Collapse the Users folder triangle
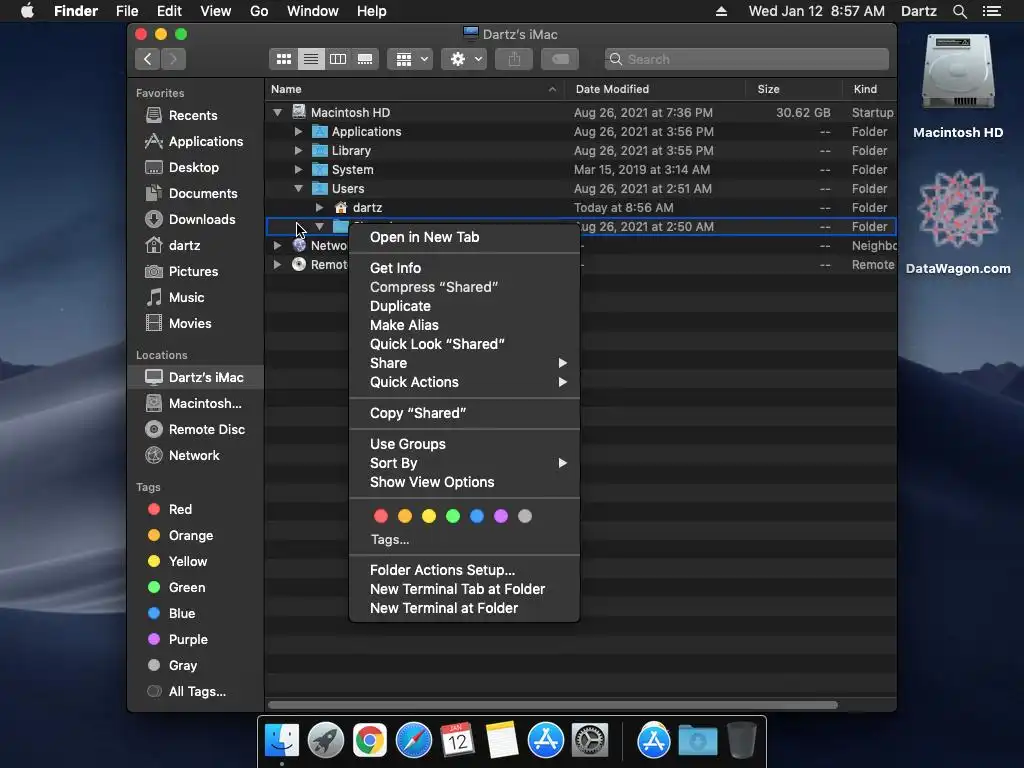 point(298,188)
